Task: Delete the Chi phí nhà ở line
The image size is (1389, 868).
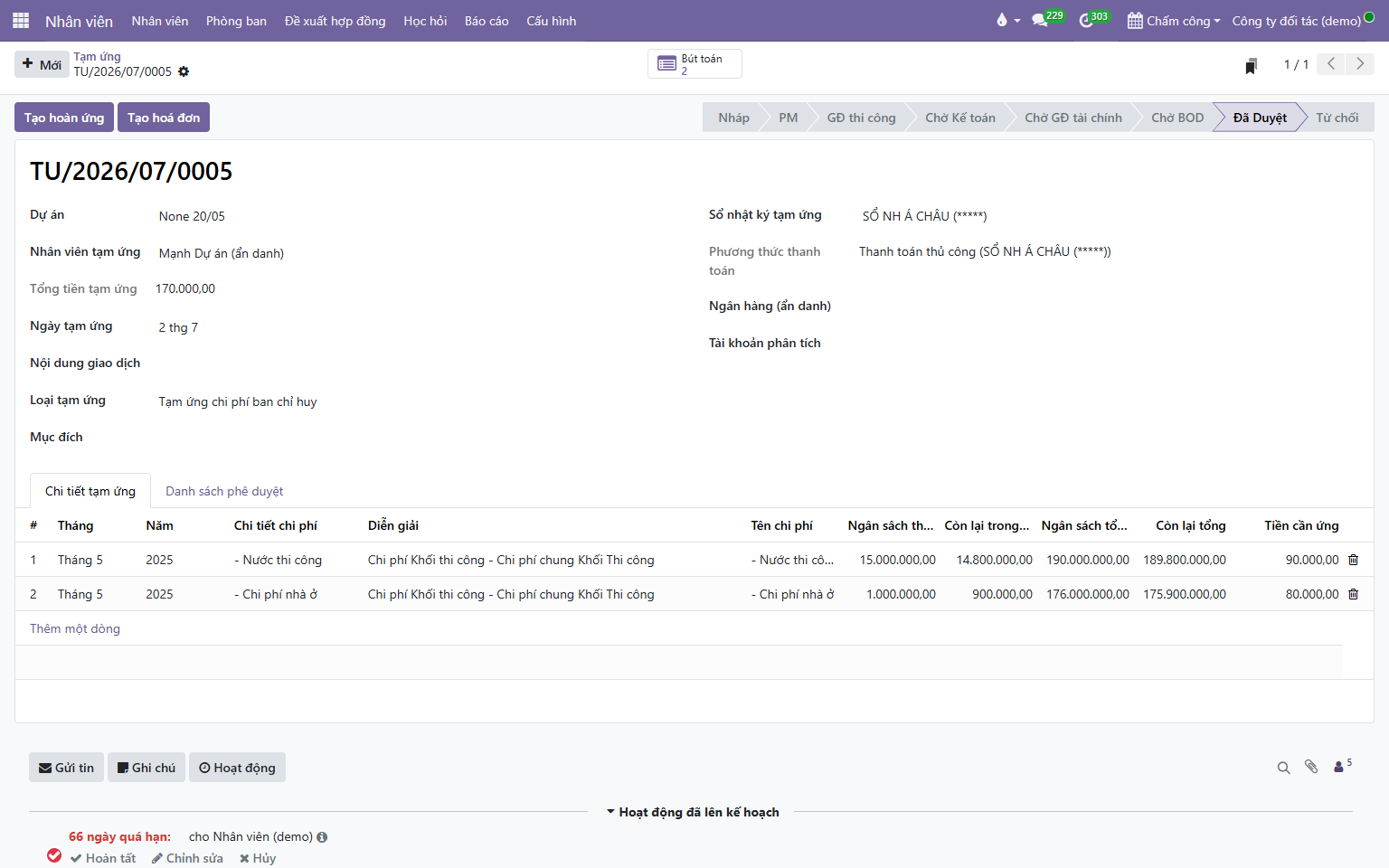Action: (1354, 594)
